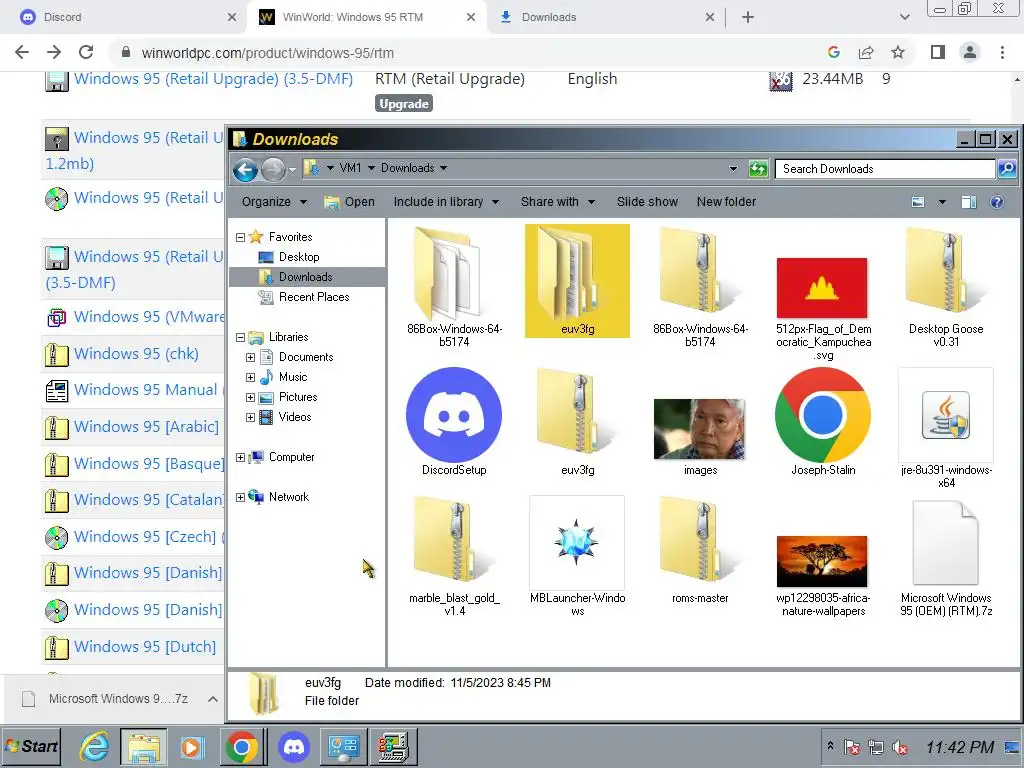Viewport: 1024px width, 768px height.
Task: Click the Explorer Forward arrow button
Action: tap(273, 170)
